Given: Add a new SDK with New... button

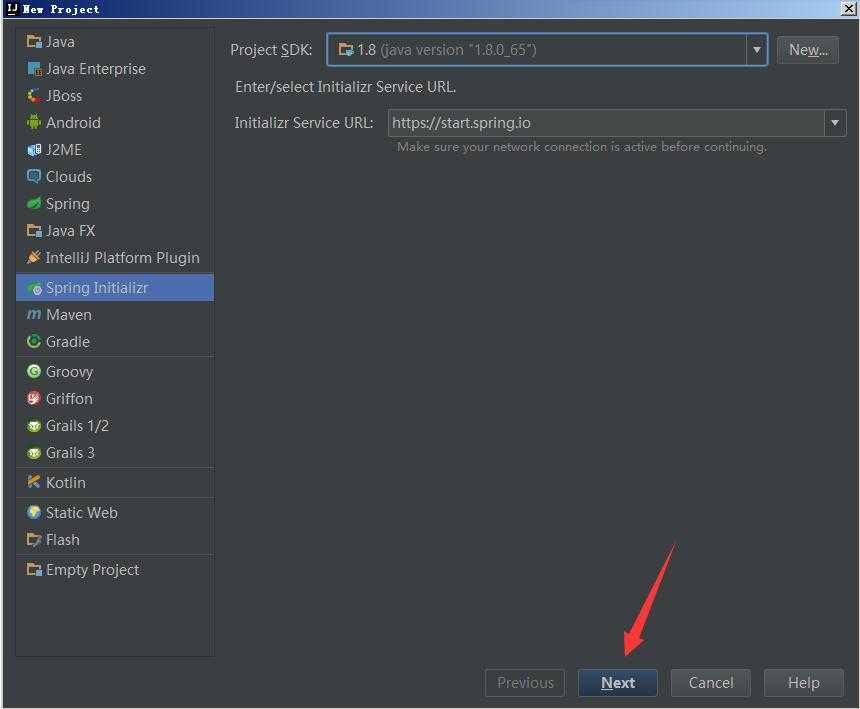Looking at the screenshot, I should coord(808,50).
